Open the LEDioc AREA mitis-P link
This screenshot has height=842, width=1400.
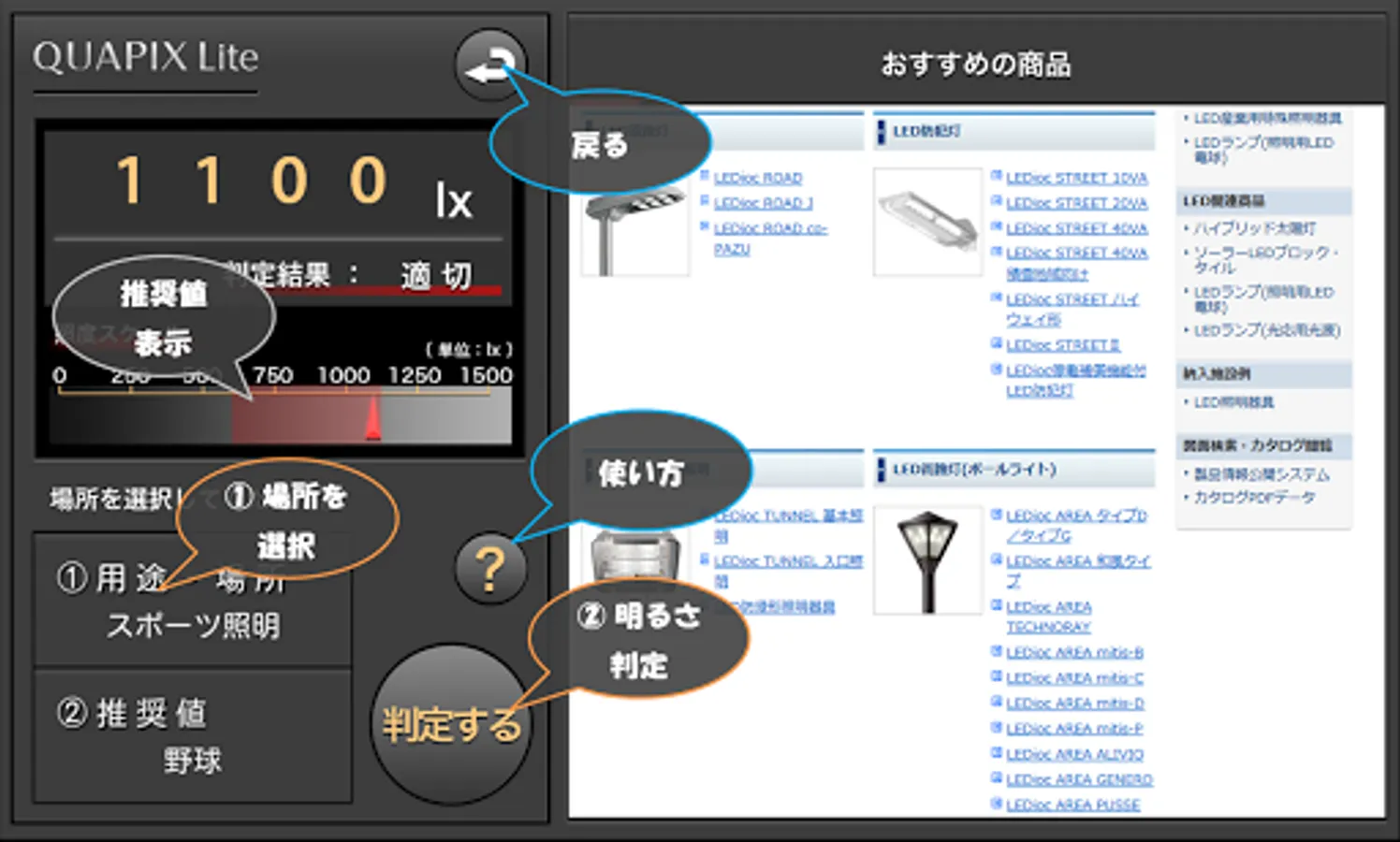coord(1074,729)
